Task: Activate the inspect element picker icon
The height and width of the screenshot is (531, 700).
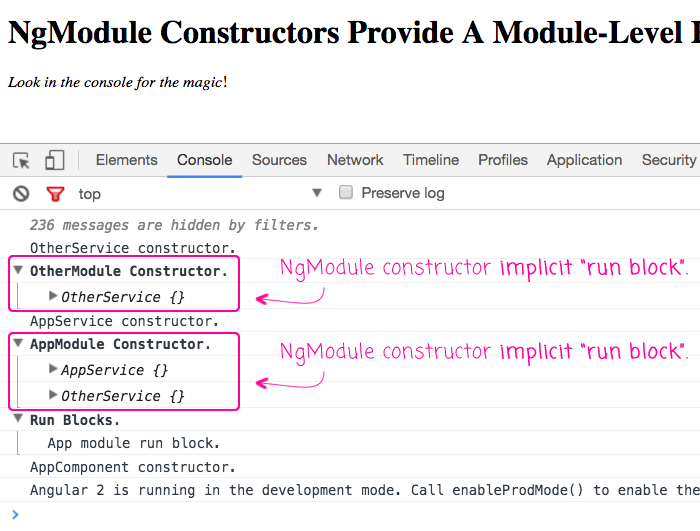Action: tap(21, 160)
